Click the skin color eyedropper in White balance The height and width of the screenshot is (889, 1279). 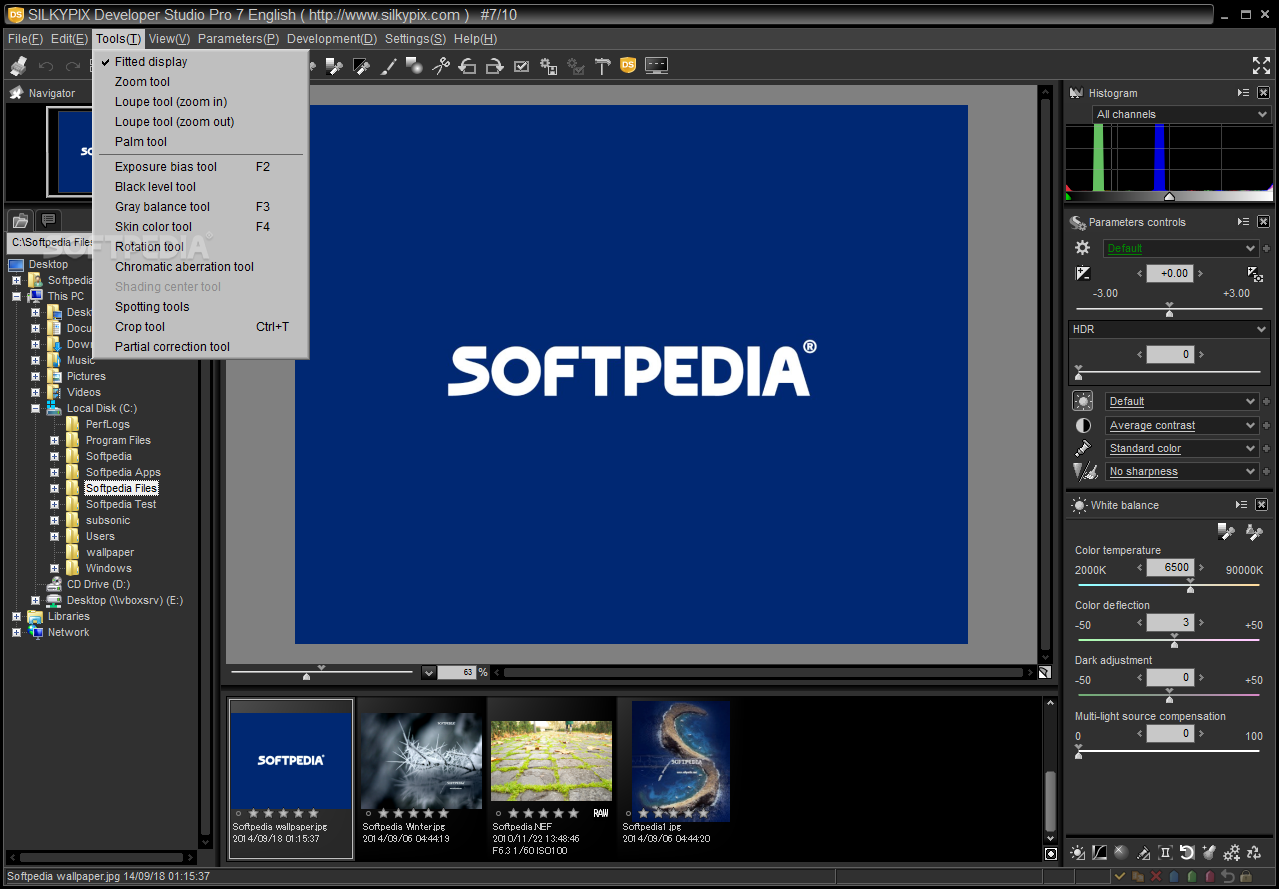click(x=1254, y=532)
